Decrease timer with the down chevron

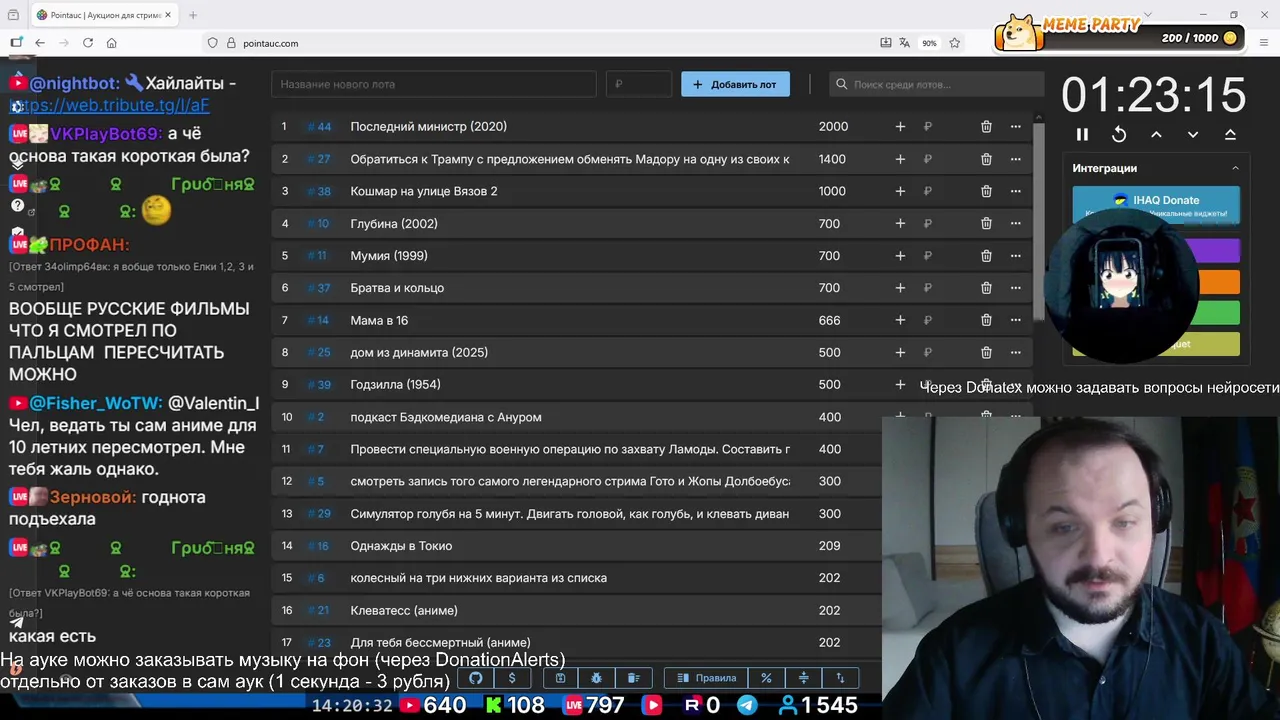[x=1193, y=134]
